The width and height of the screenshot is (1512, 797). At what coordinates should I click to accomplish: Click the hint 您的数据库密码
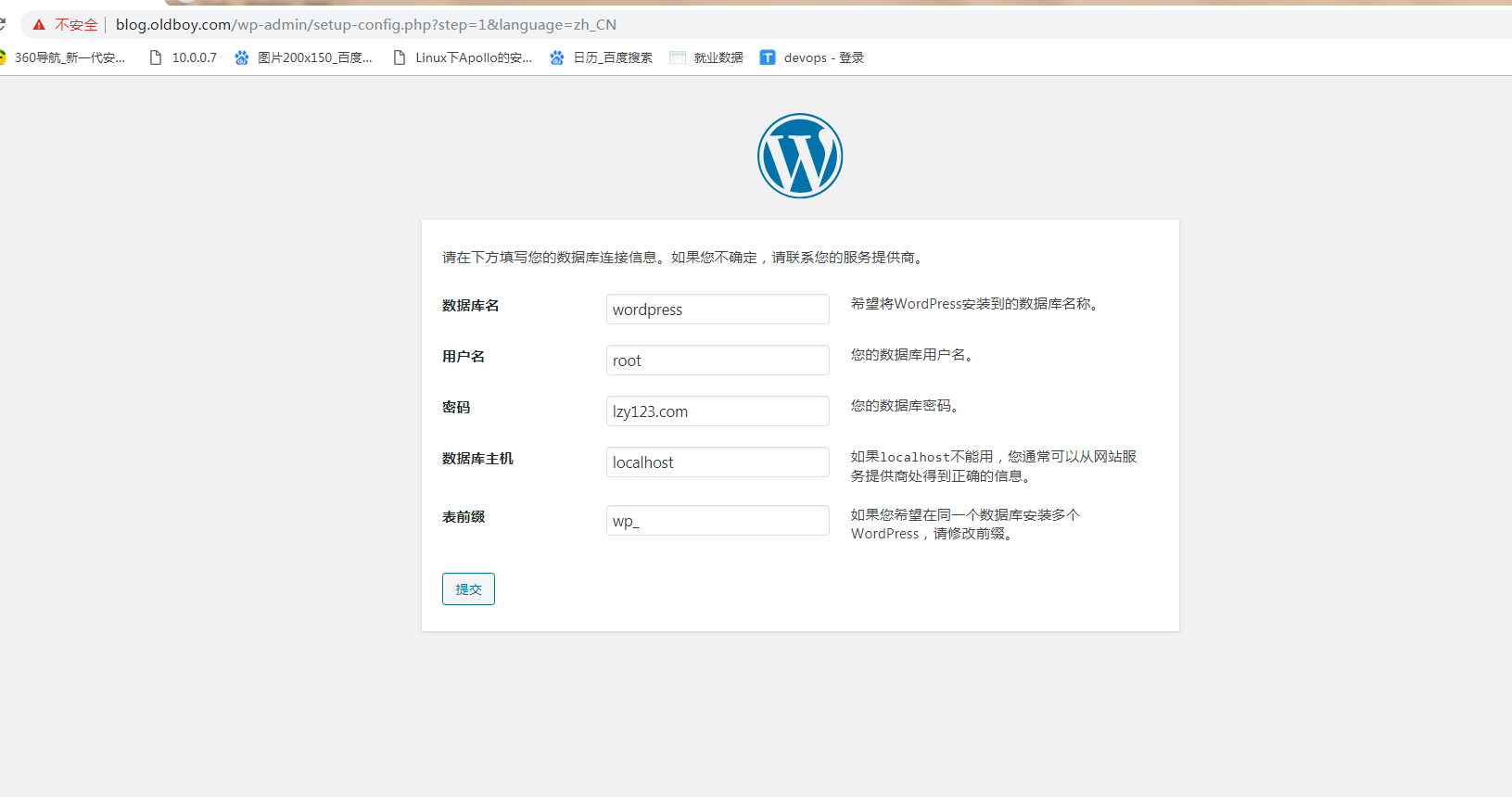904,406
